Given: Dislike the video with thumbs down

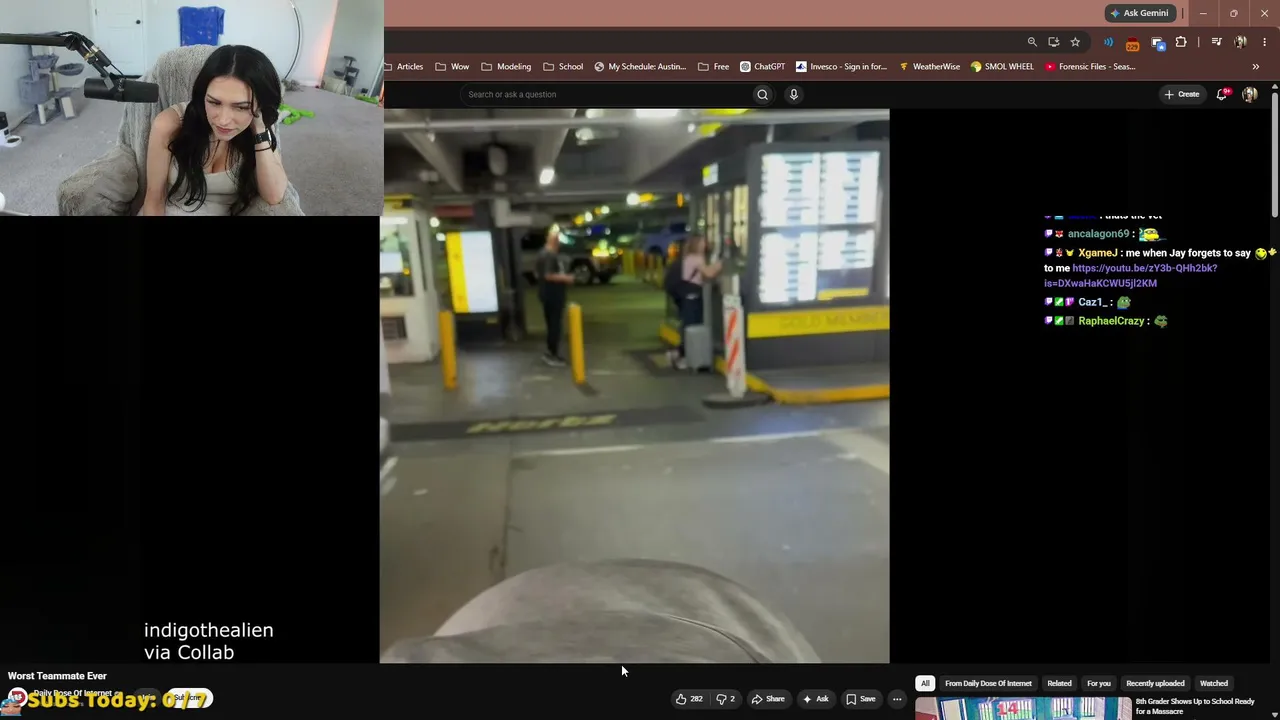Looking at the screenshot, I should pyautogui.click(x=726, y=699).
